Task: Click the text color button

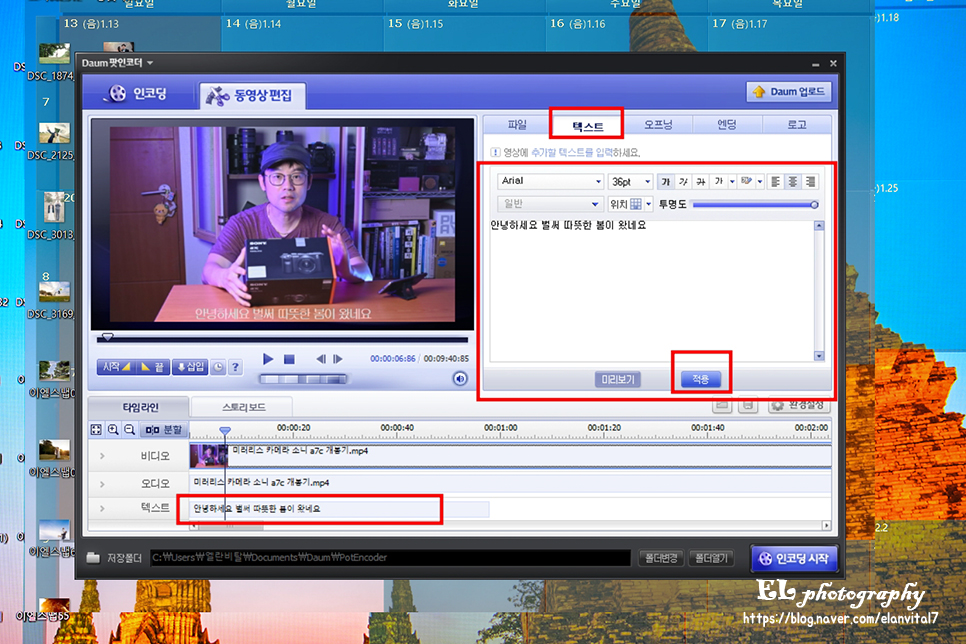Action: point(718,182)
